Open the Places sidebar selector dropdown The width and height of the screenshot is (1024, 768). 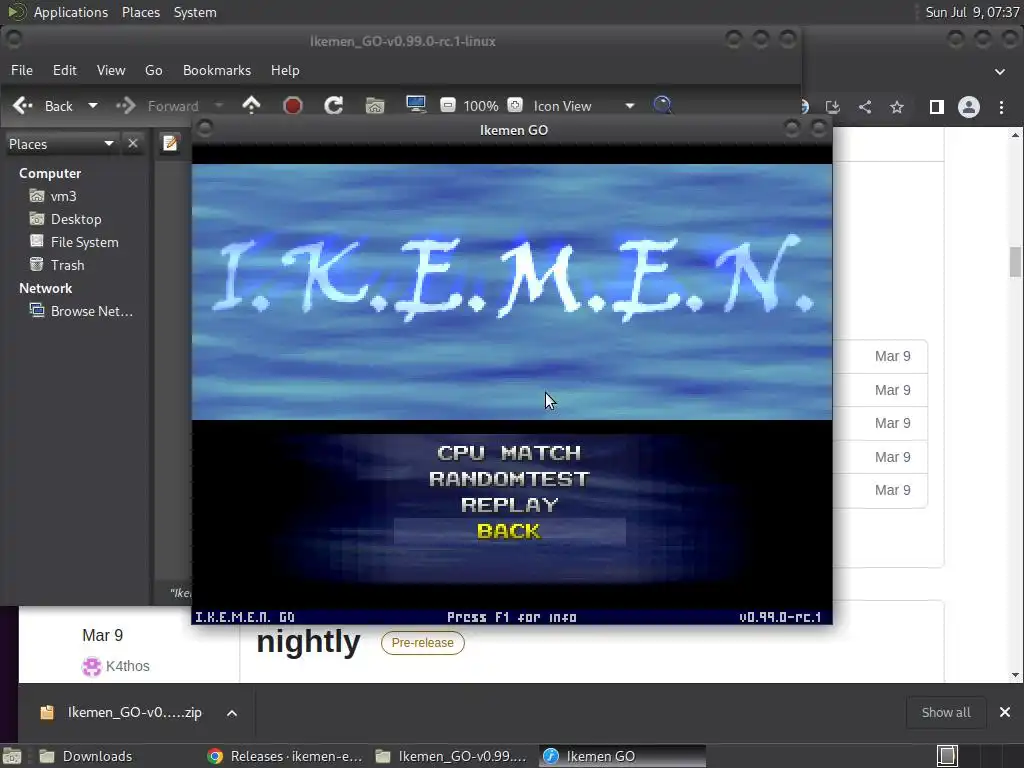pyautogui.click(x=61, y=144)
